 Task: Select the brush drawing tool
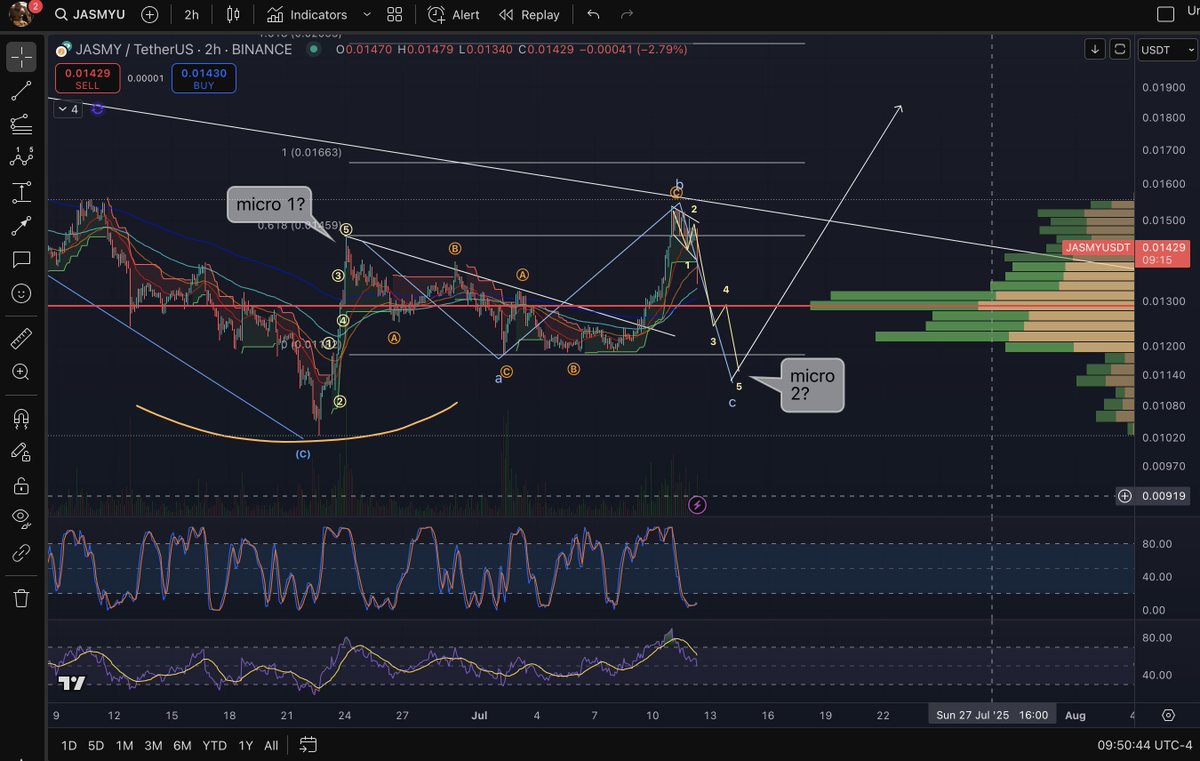20,227
